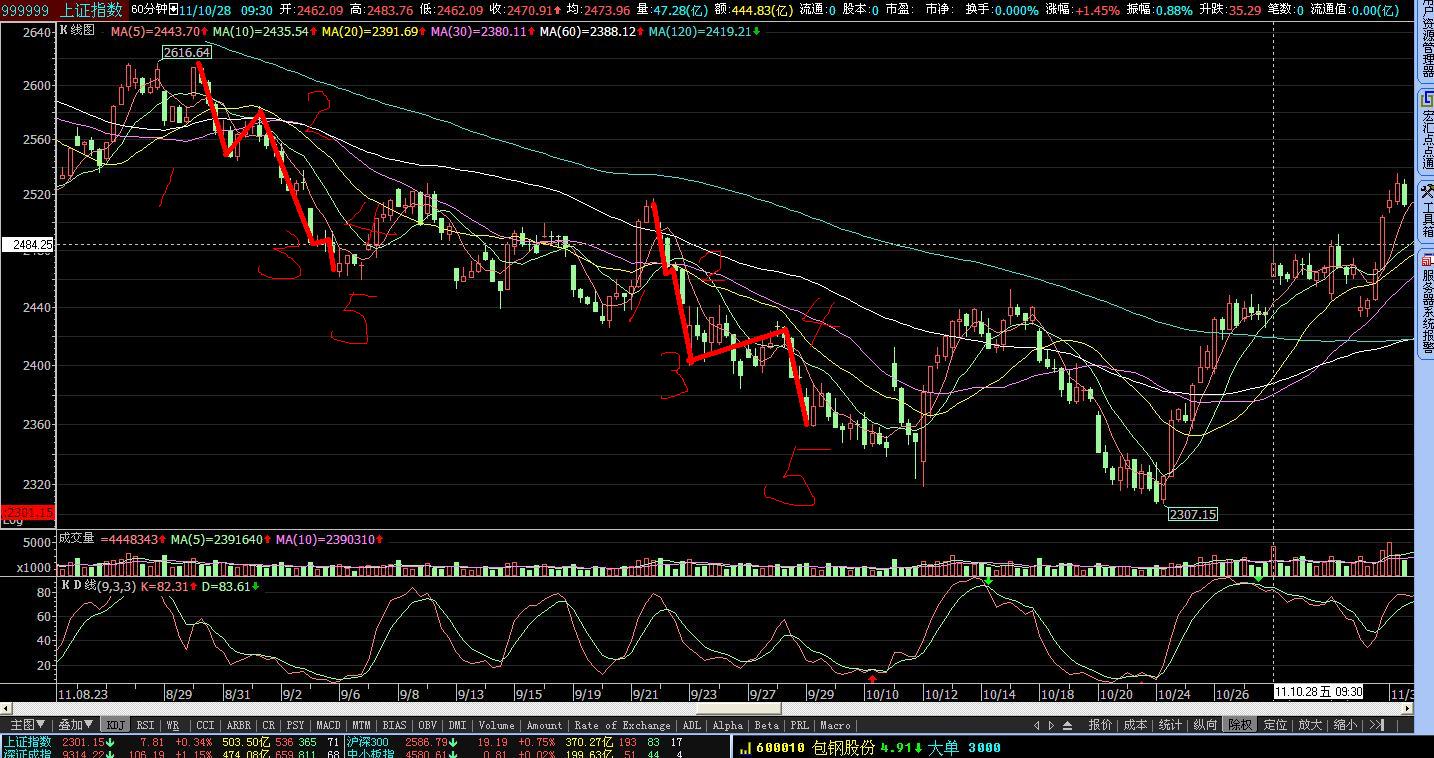Switch to the ADL indicator tab

click(691, 725)
